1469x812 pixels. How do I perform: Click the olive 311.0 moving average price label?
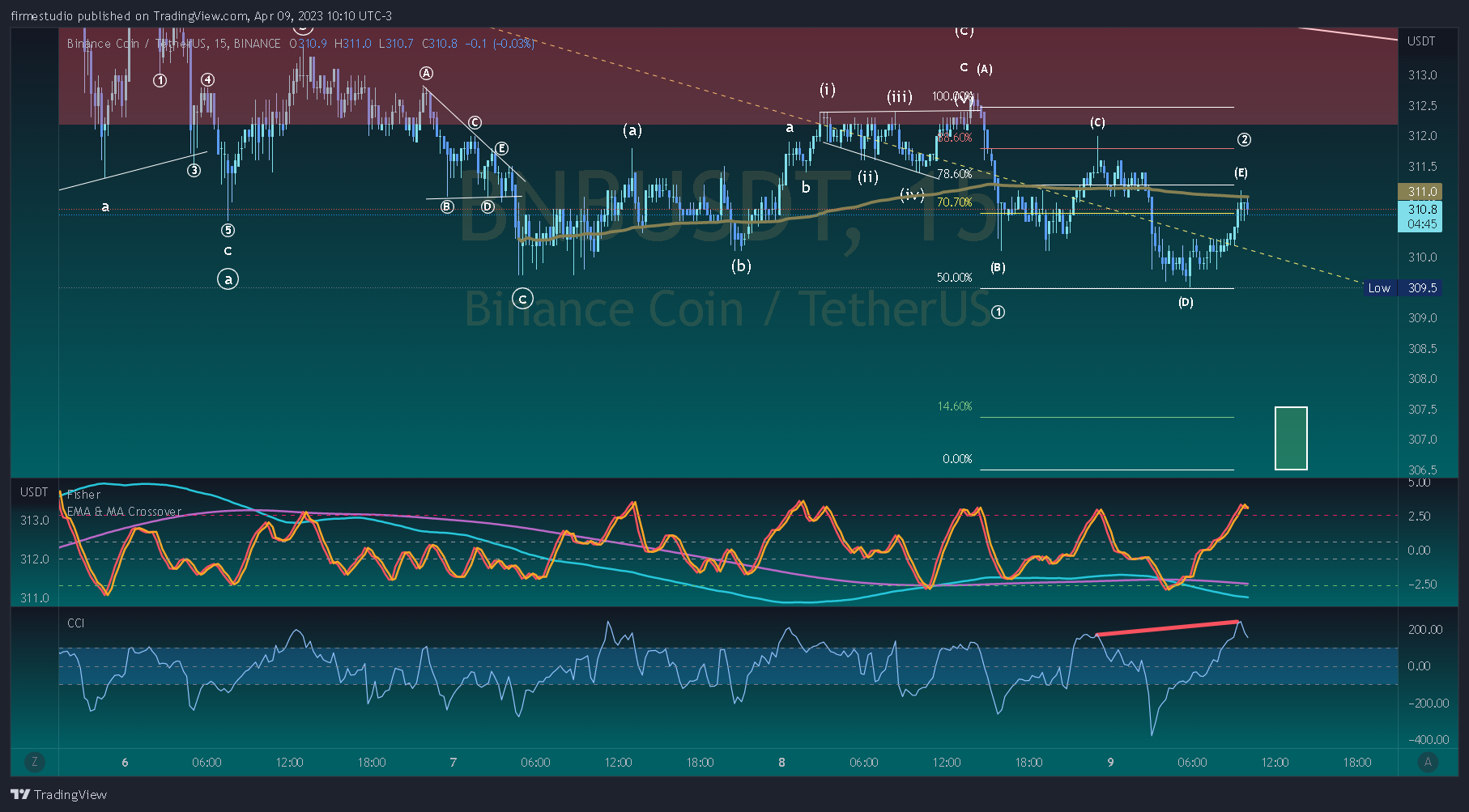tap(1420, 192)
